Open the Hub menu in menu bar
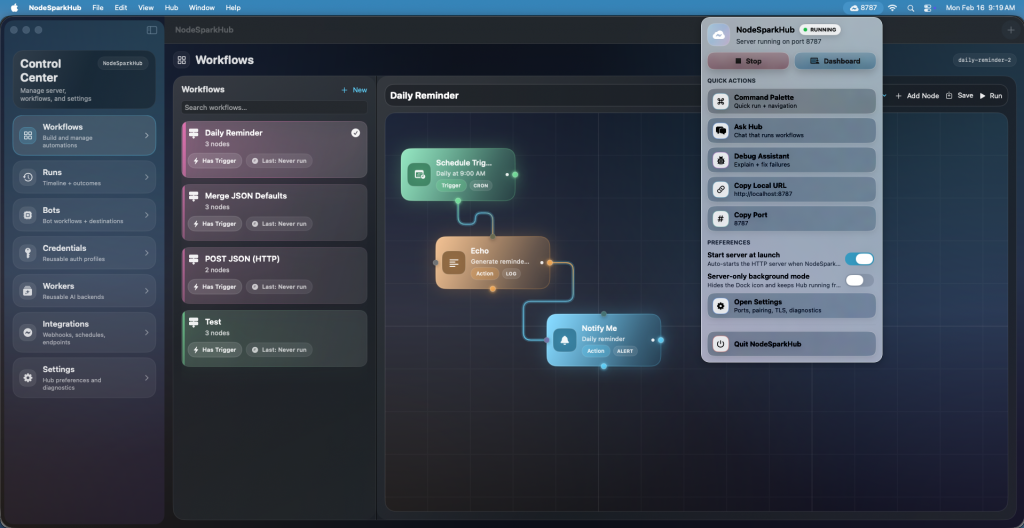Viewport: 1024px width, 528px height. point(171,7)
